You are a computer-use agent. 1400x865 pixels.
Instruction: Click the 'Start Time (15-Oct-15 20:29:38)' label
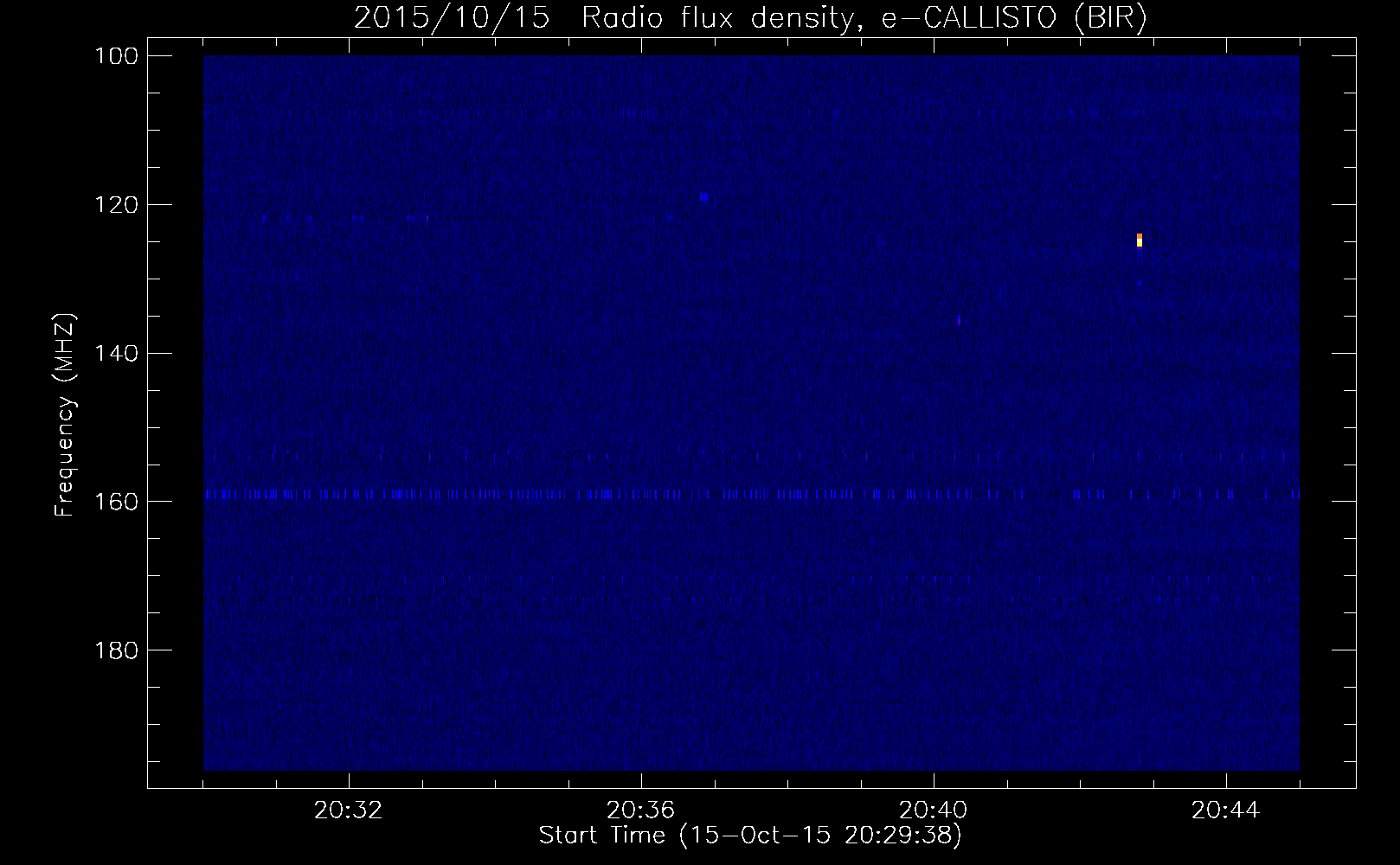click(750, 836)
